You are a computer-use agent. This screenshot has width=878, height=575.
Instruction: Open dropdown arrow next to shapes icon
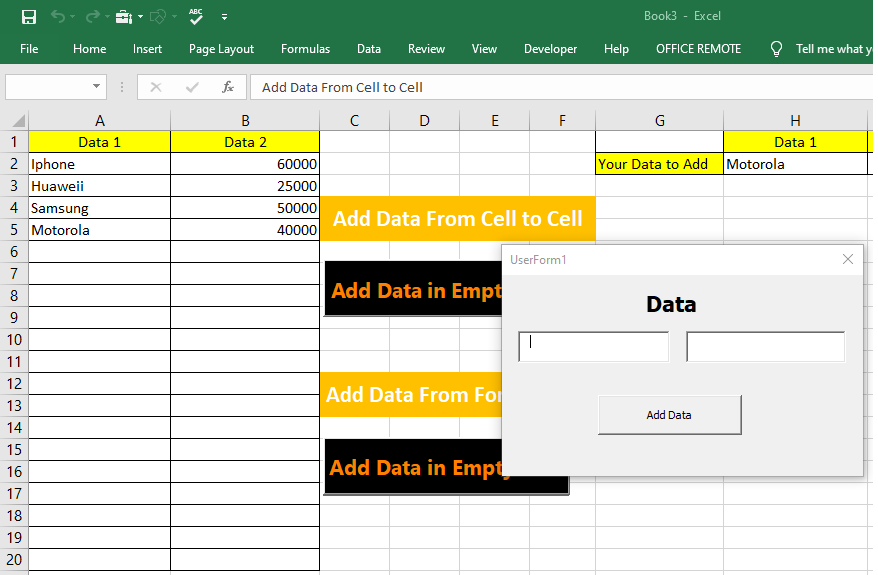(174, 17)
